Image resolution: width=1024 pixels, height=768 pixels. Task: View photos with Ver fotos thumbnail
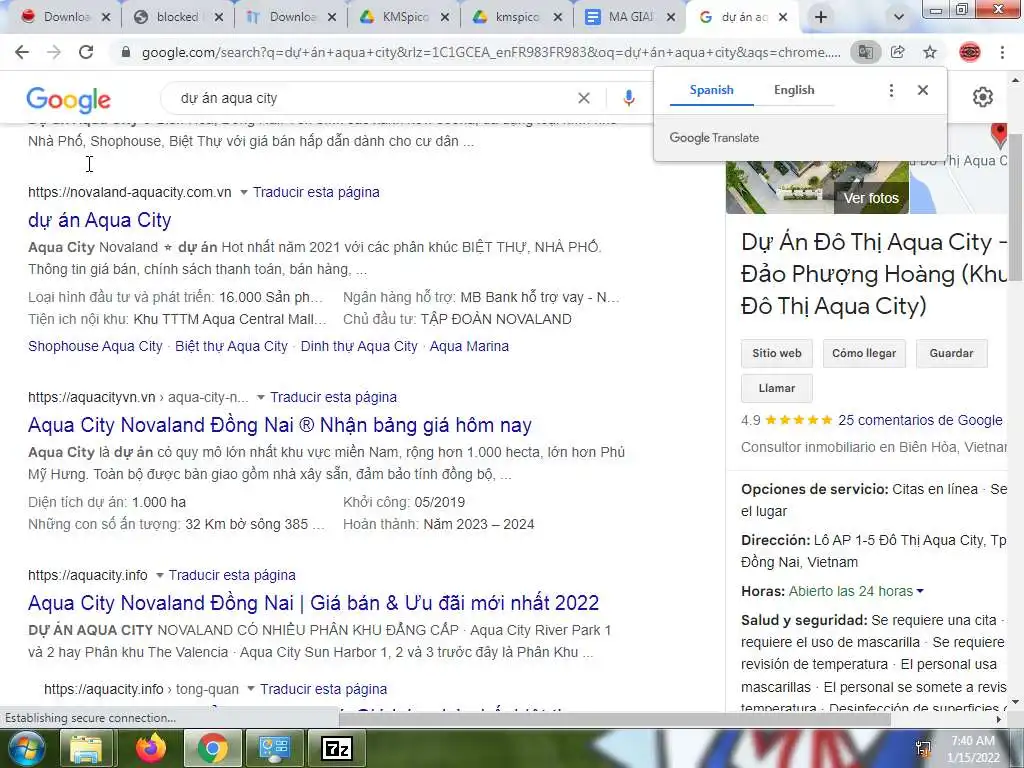click(871, 198)
